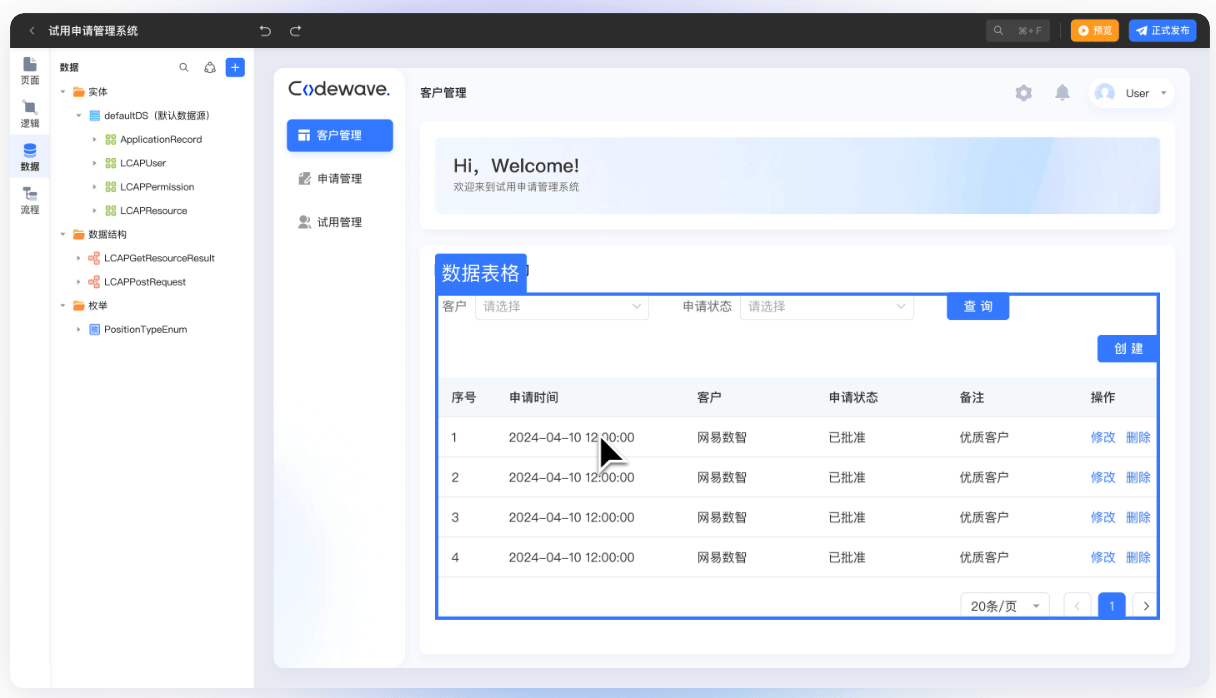Expand the LCAPGetResourceResult structure
Image resolution: width=1216 pixels, height=698 pixels.
[x=79, y=258]
